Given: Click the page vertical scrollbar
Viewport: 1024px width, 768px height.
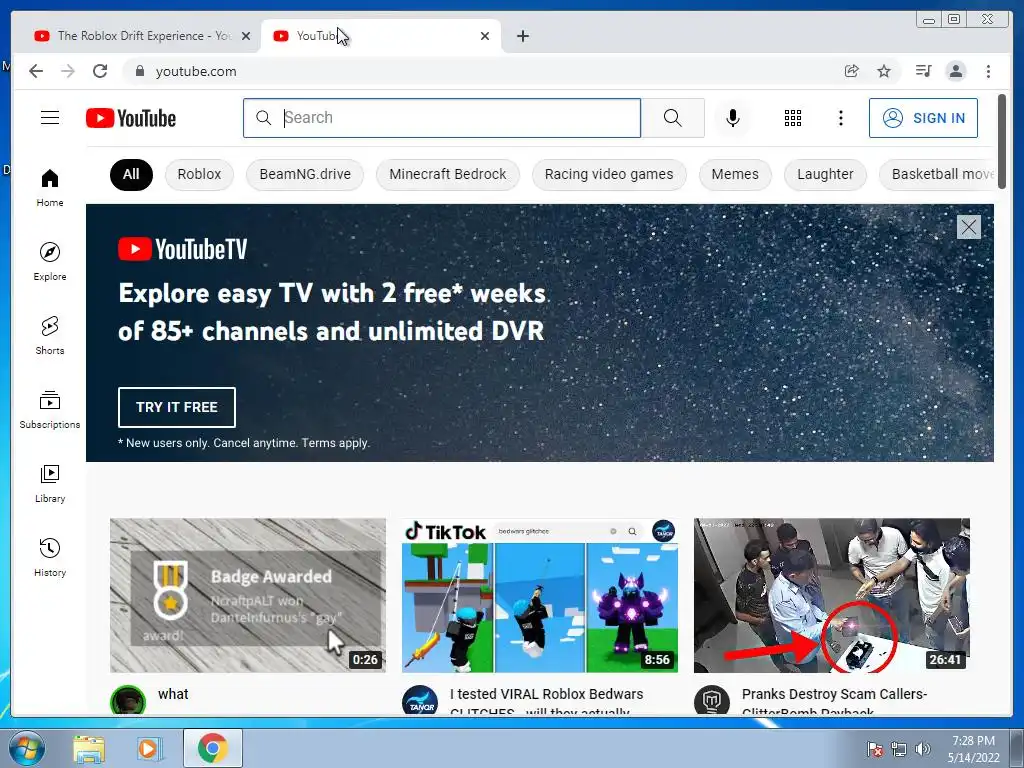Looking at the screenshot, I should click(1002, 141).
